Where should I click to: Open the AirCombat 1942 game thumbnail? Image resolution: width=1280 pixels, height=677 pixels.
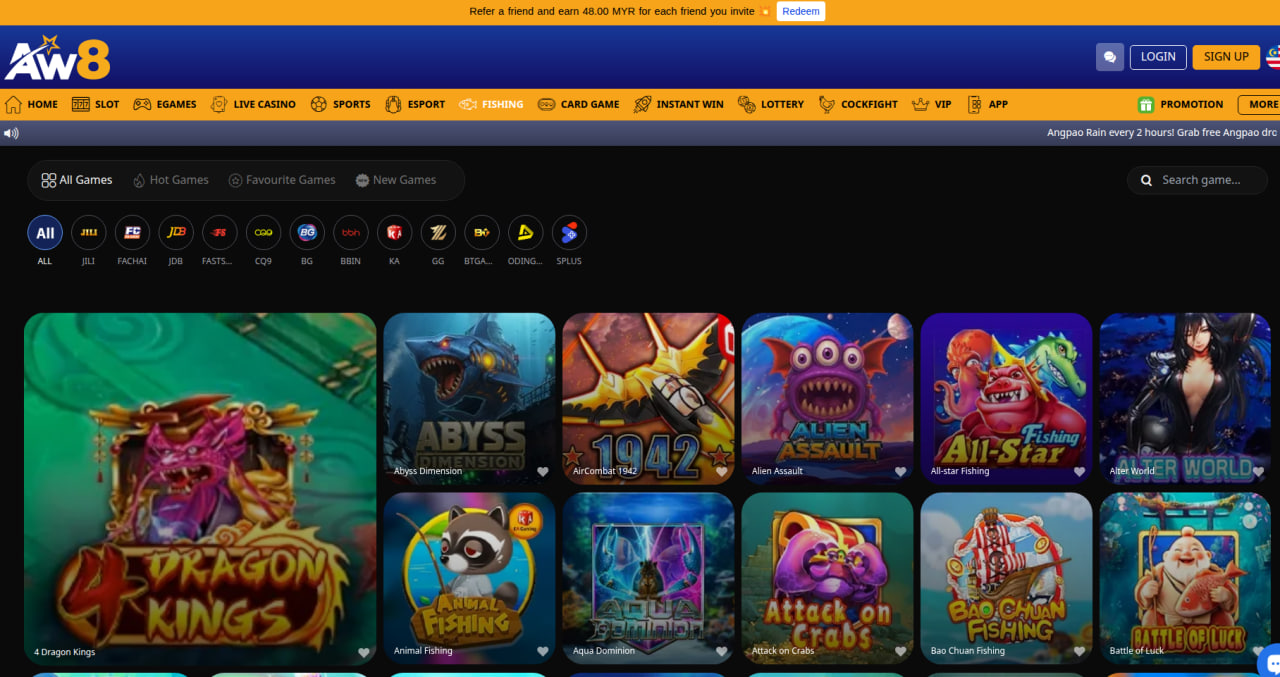tap(648, 399)
